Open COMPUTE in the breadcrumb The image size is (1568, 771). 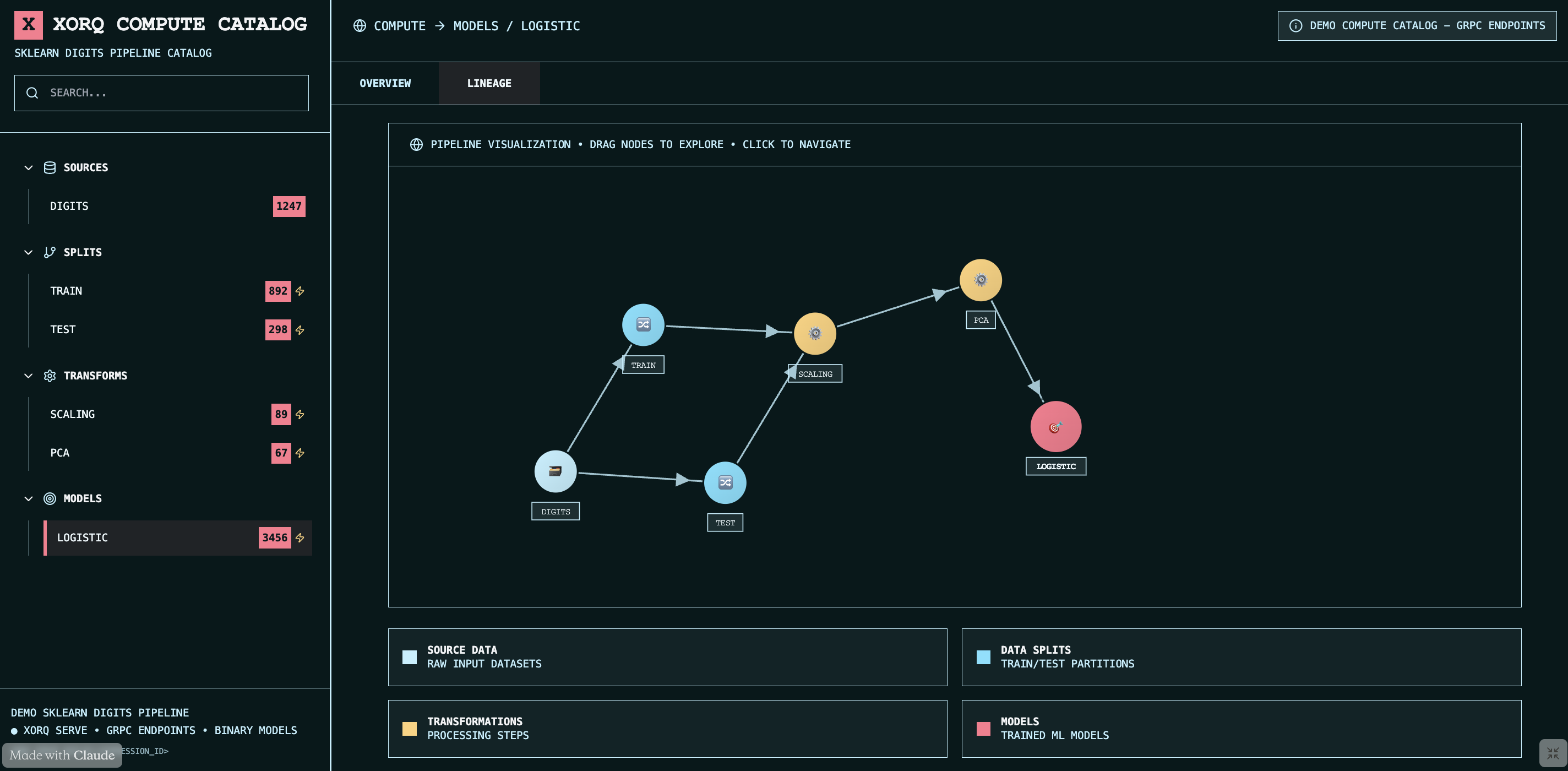click(x=399, y=25)
